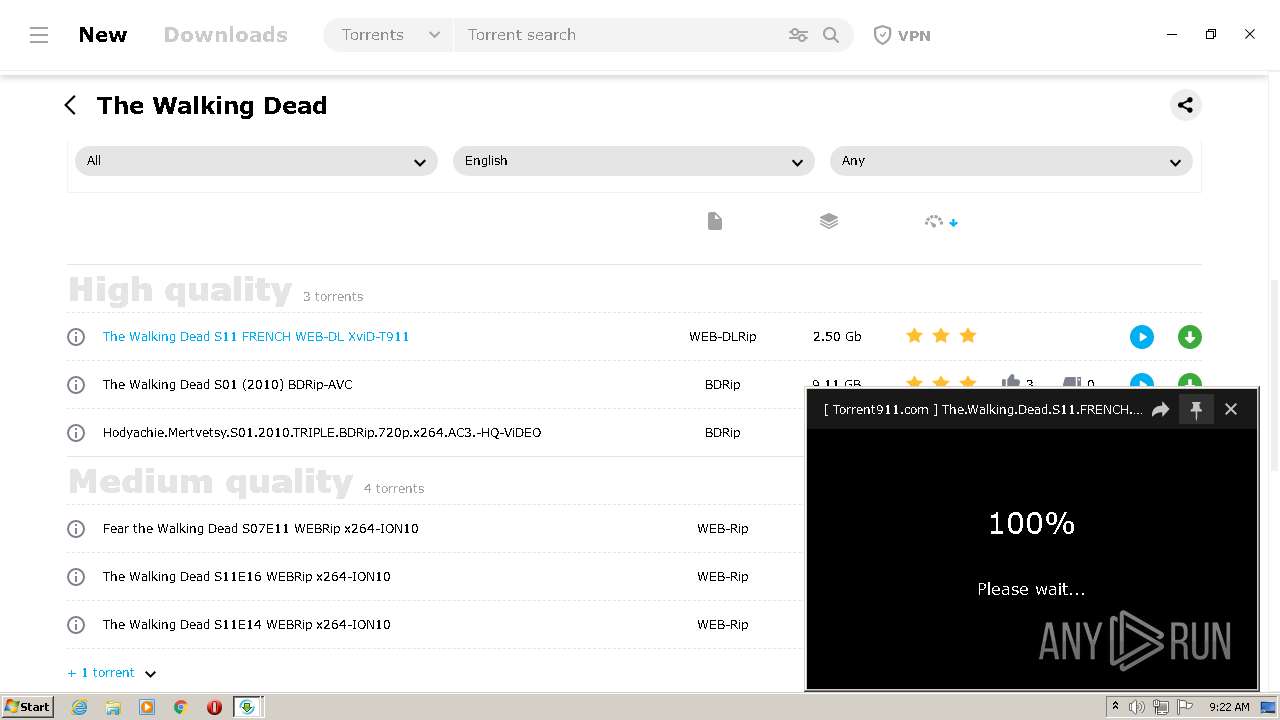Open the 'All' filter dropdown
Viewport: 1280px width, 720px height.
256,161
